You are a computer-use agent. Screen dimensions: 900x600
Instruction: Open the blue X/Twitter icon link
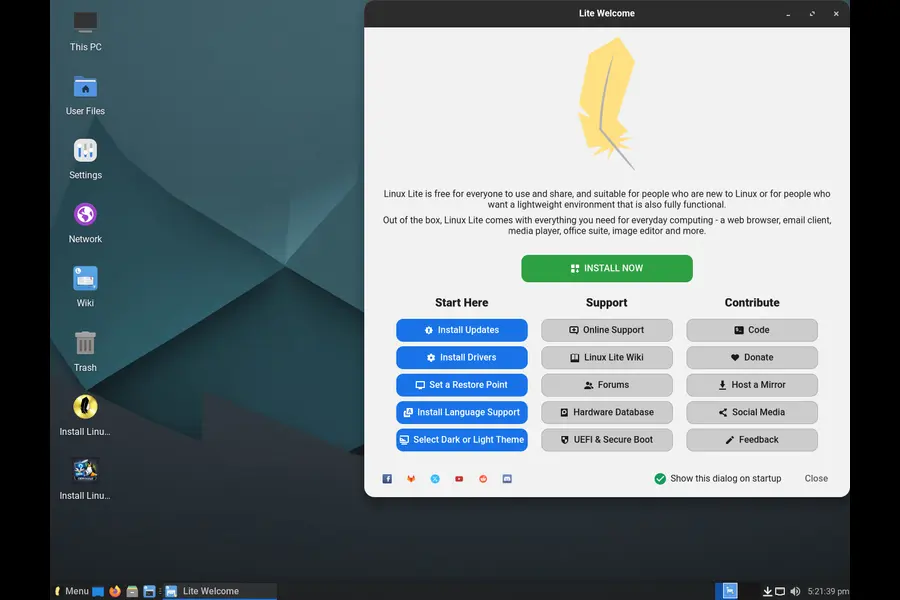435,478
